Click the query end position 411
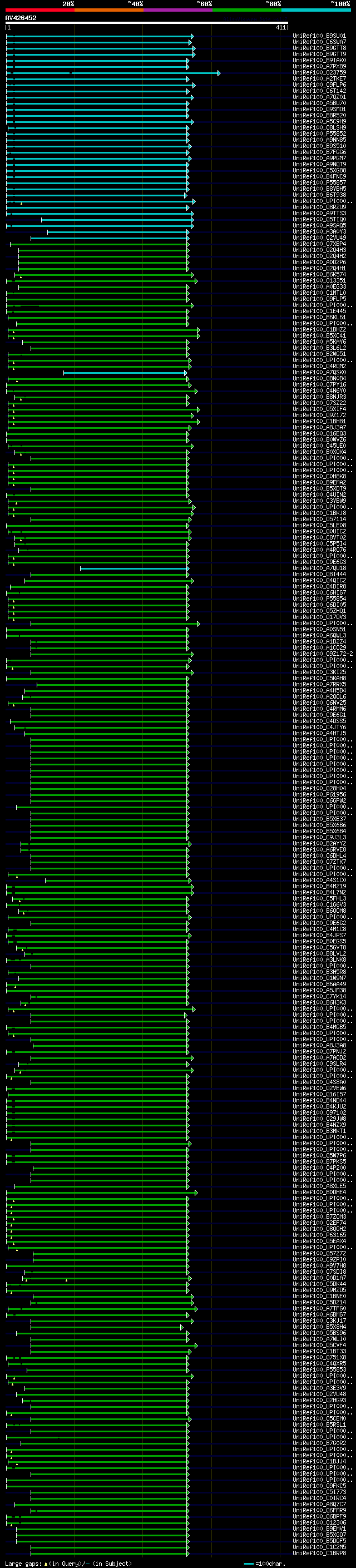The width and height of the screenshot is (356, 1568). pos(281,28)
